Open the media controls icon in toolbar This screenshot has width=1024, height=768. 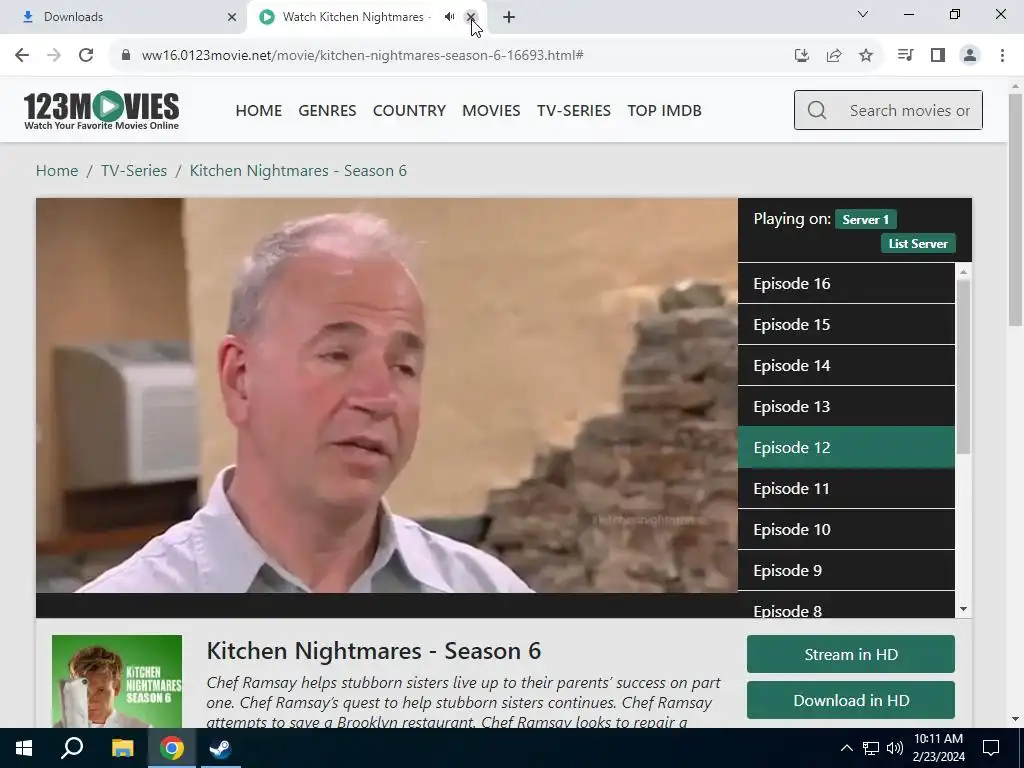tap(905, 55)
